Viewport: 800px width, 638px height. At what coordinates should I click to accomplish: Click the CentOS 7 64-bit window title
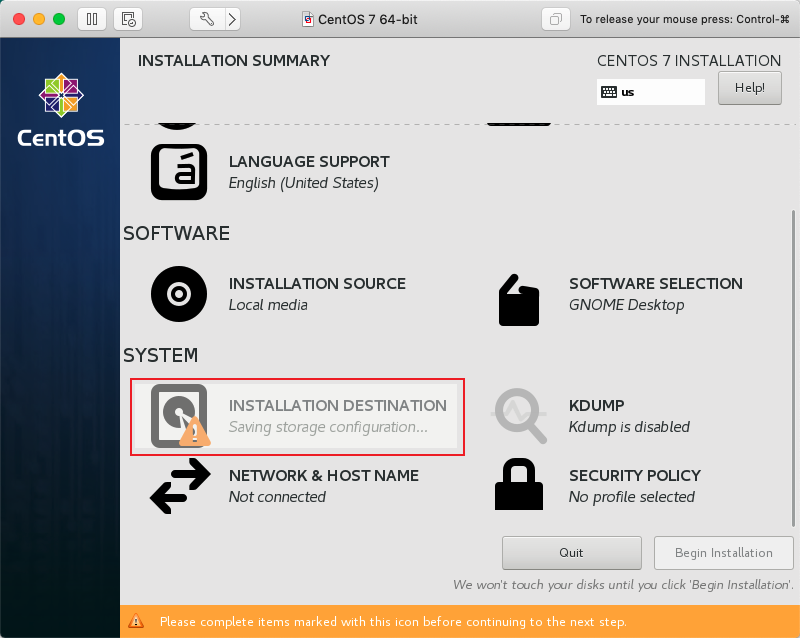[x=367, y=19]
